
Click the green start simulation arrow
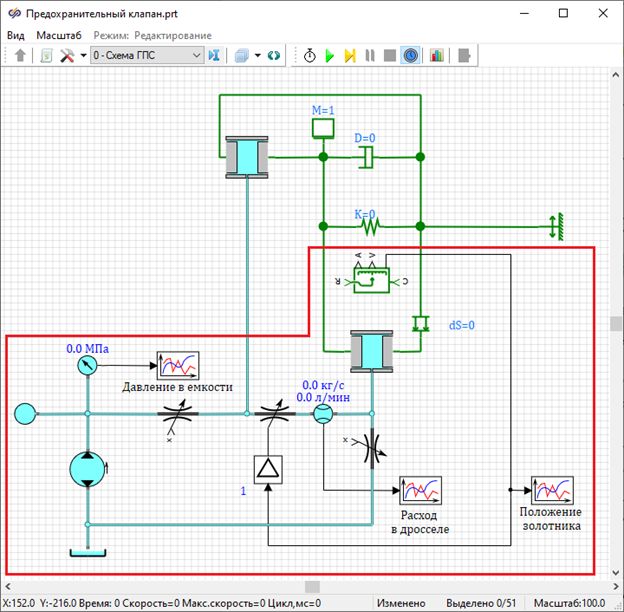[x=329, y=56]
